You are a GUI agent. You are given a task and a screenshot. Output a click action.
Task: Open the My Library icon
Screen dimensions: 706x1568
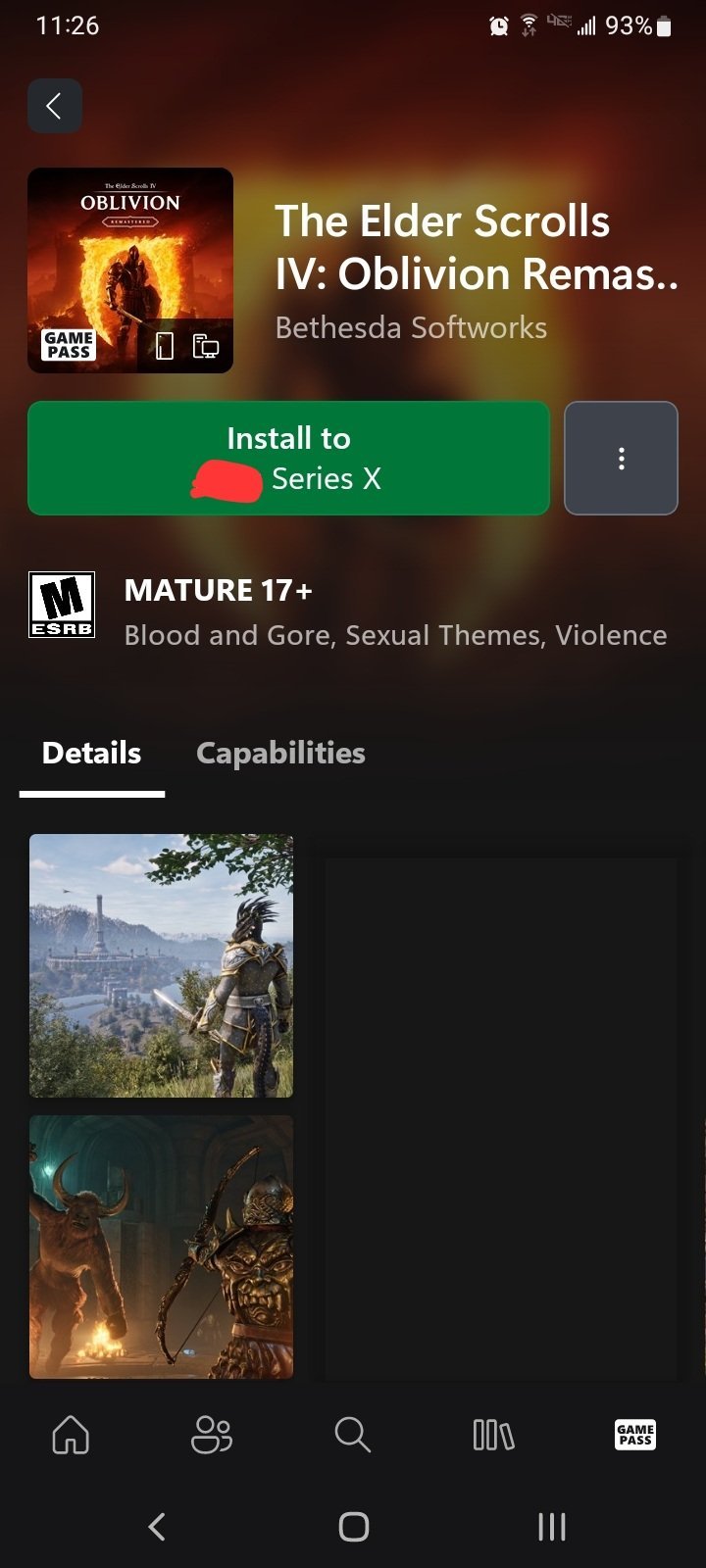pos(493,1436)
